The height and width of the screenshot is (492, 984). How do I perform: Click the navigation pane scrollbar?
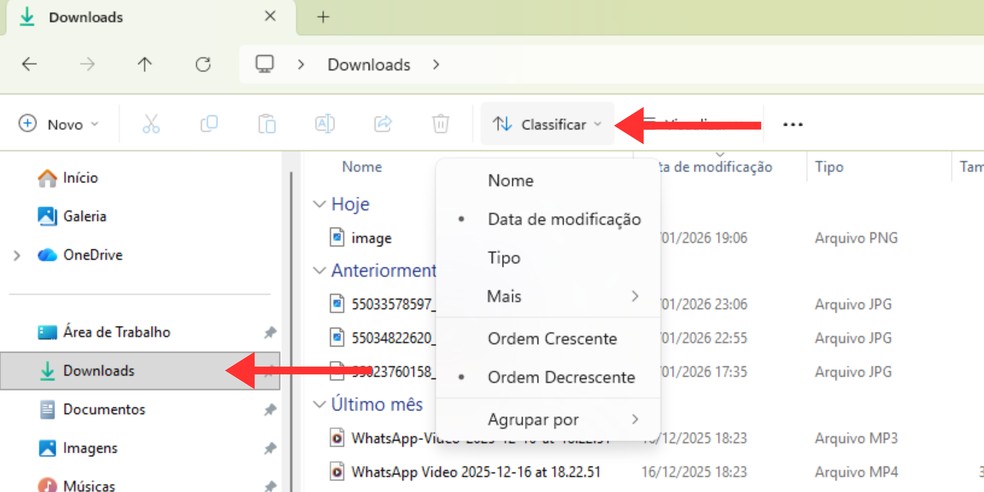coord(291,331)
